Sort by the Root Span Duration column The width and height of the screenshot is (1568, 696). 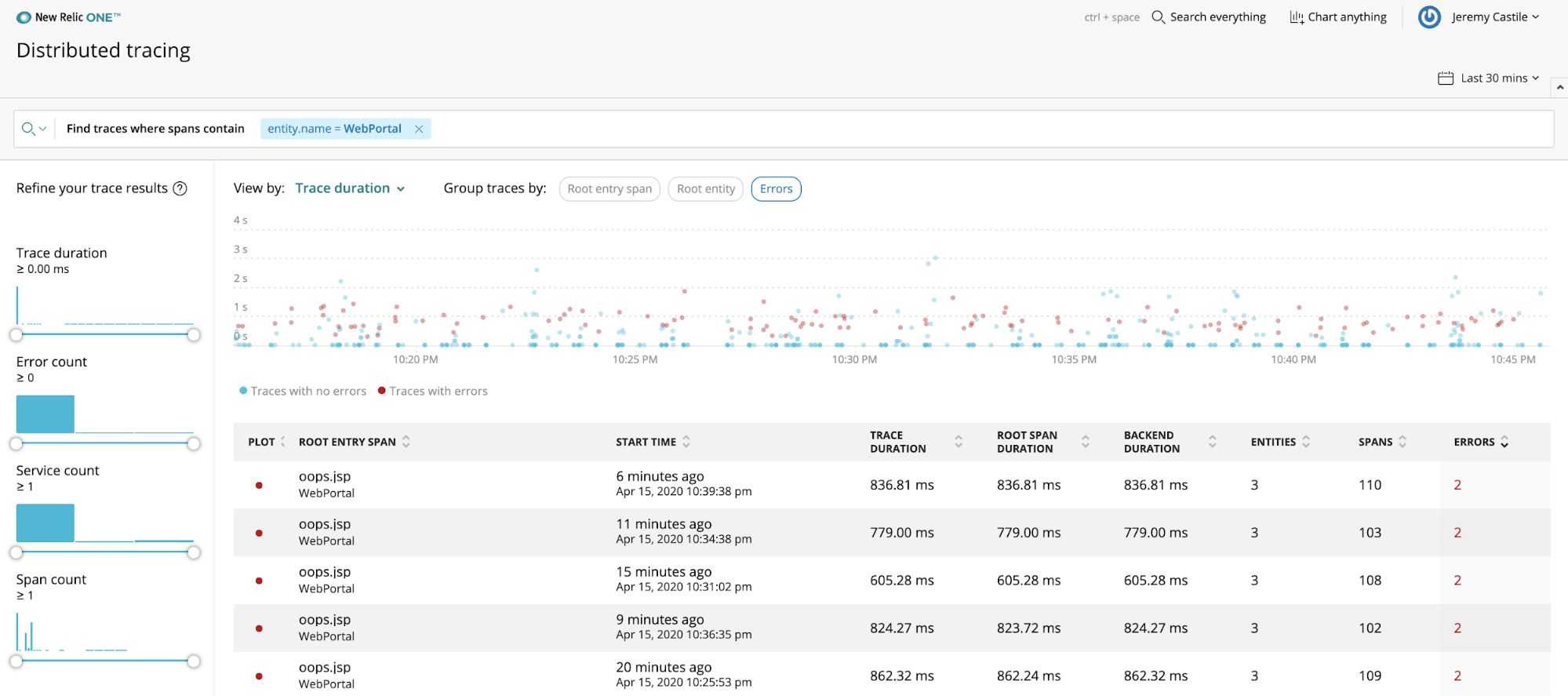click(x=1043, y=442)
